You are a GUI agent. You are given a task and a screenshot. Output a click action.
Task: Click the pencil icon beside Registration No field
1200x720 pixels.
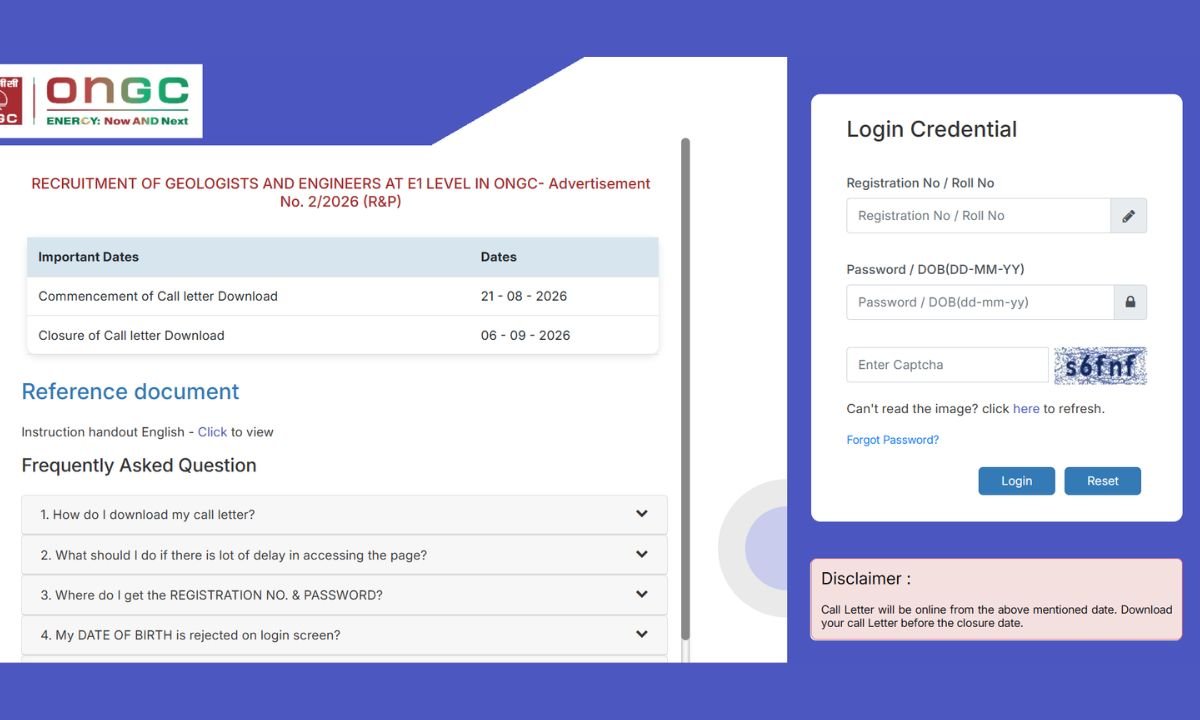[1128, 216]
